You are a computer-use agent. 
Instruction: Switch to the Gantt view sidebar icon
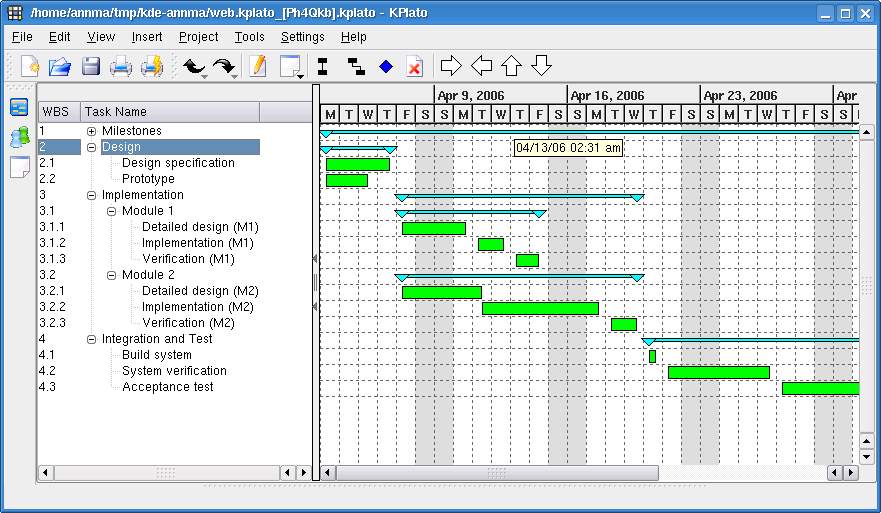(19, 107)
